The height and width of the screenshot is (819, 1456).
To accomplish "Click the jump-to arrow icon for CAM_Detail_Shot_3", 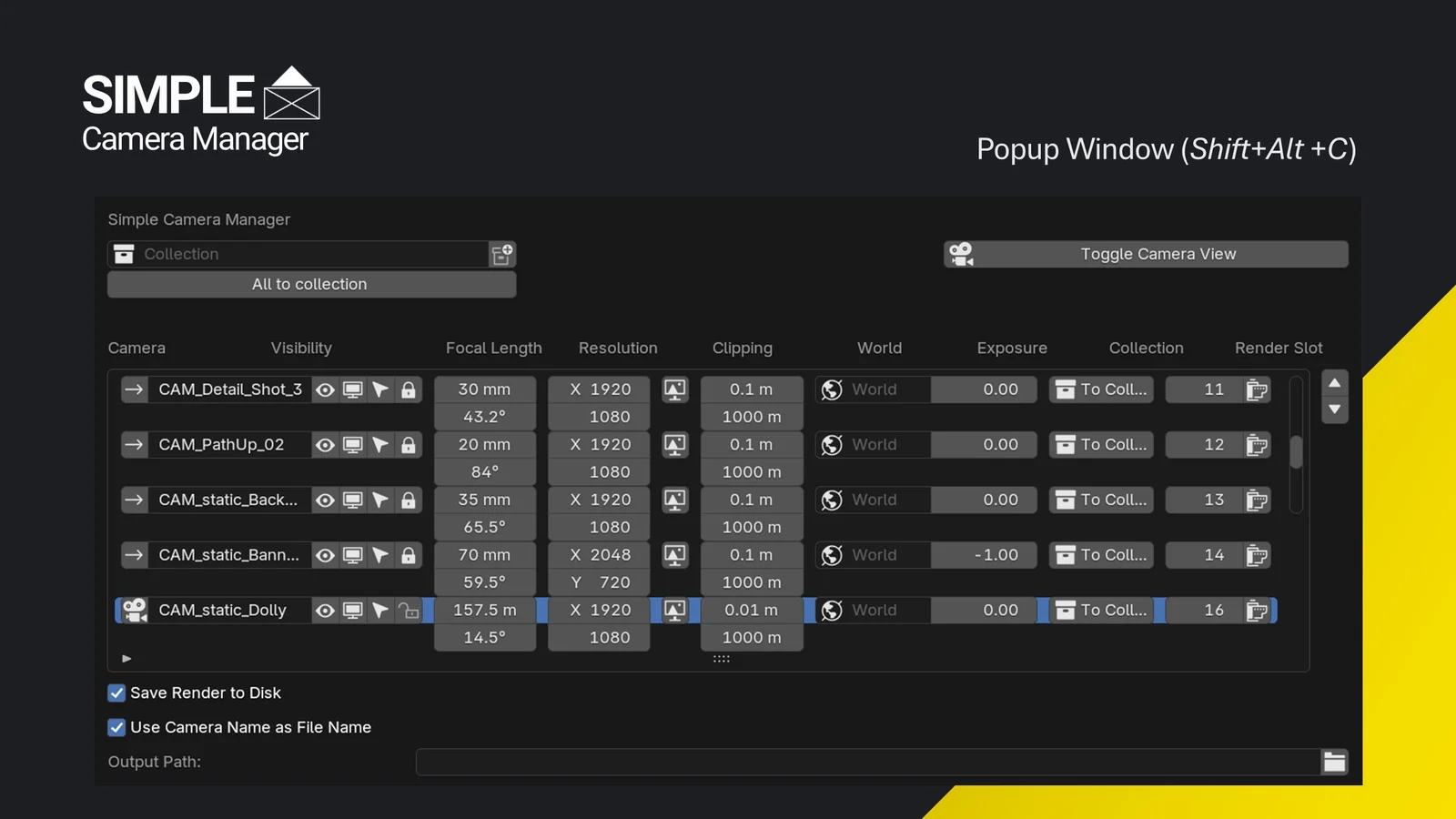I will [x=133, y=389].
